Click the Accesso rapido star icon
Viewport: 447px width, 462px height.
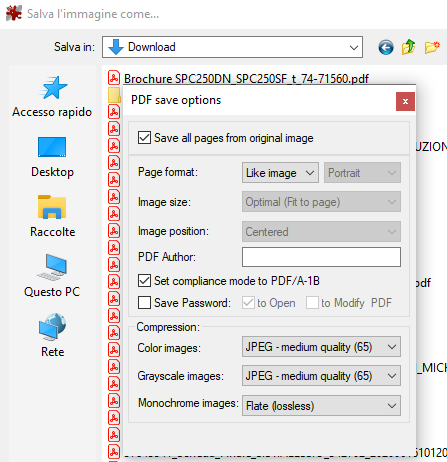click(x=53, y=88)
